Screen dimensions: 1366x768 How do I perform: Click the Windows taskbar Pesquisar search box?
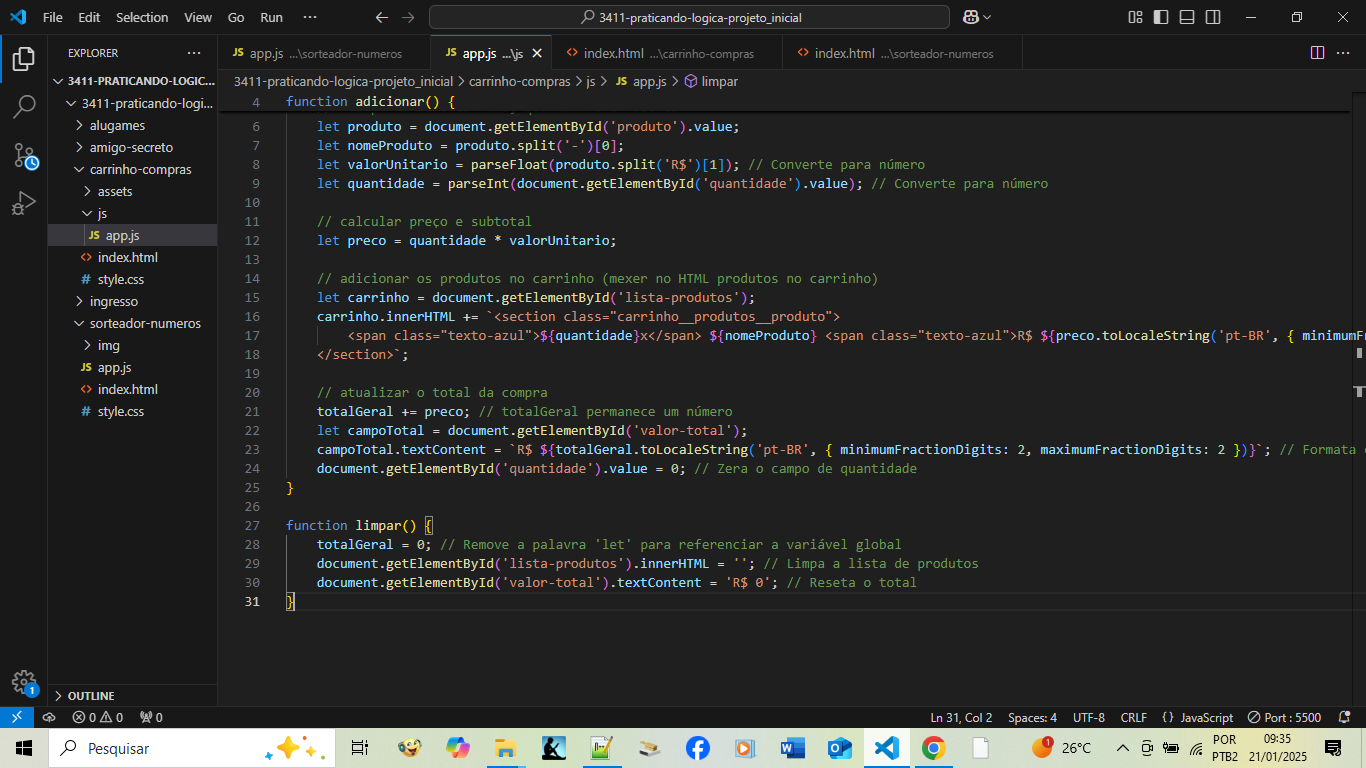tap(193, 748)
